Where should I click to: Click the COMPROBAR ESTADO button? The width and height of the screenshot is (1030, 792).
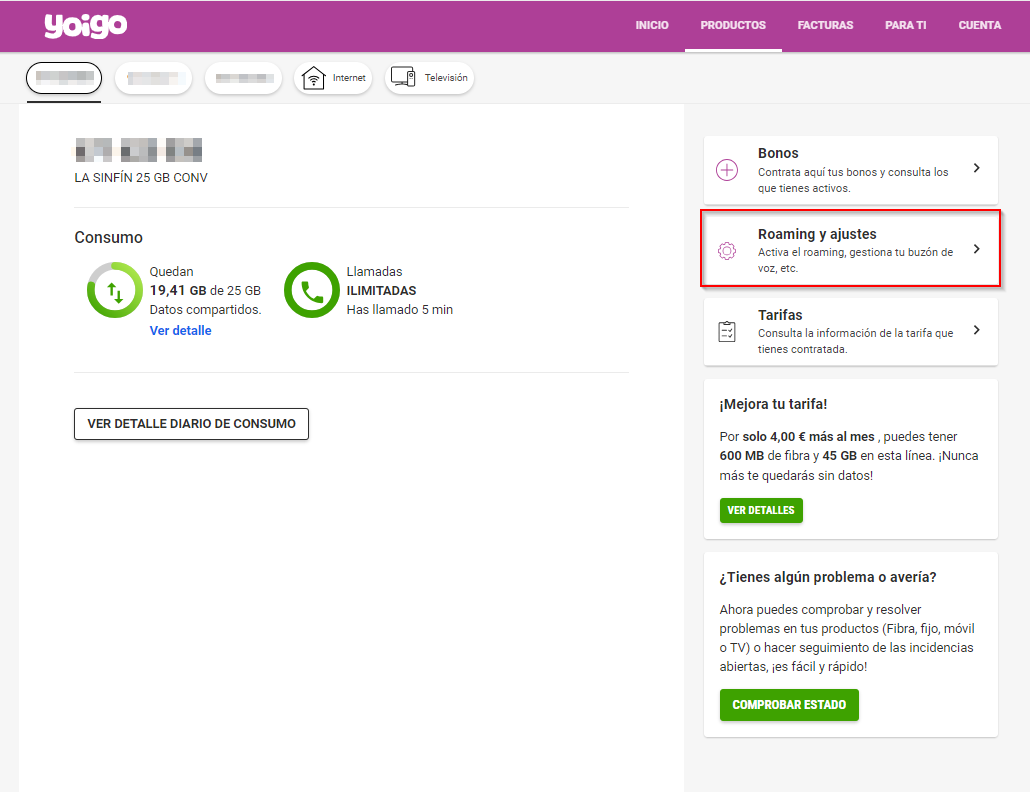pyautogui.click(x=789, y=705)
